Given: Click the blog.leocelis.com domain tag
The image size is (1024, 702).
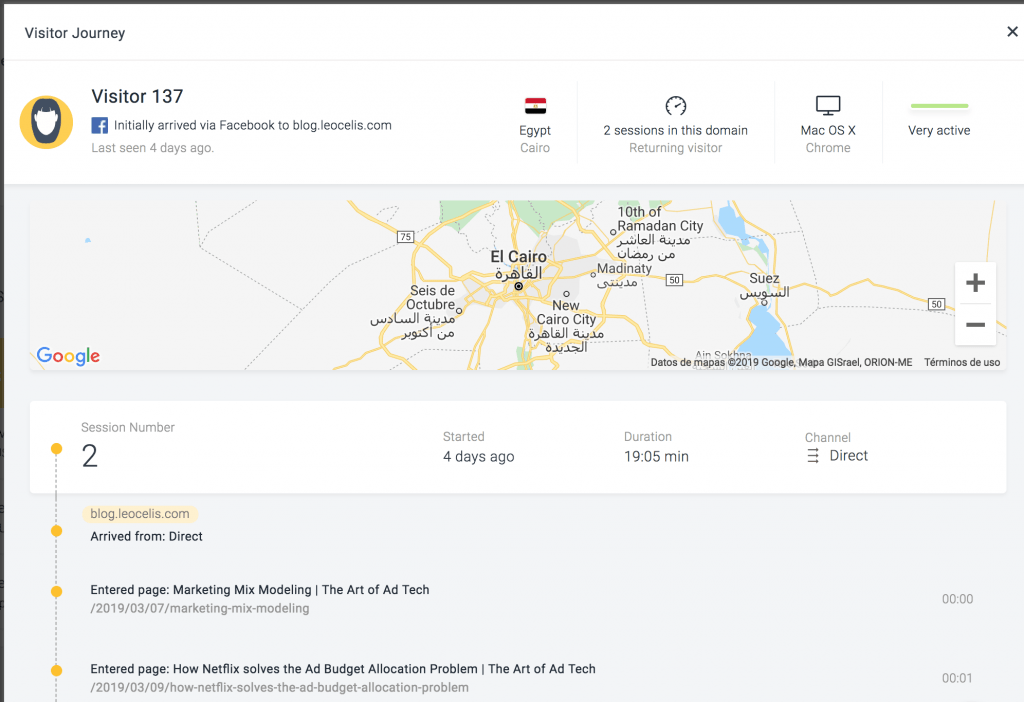Looking at the screenshot, I should (x=140, y=514).
